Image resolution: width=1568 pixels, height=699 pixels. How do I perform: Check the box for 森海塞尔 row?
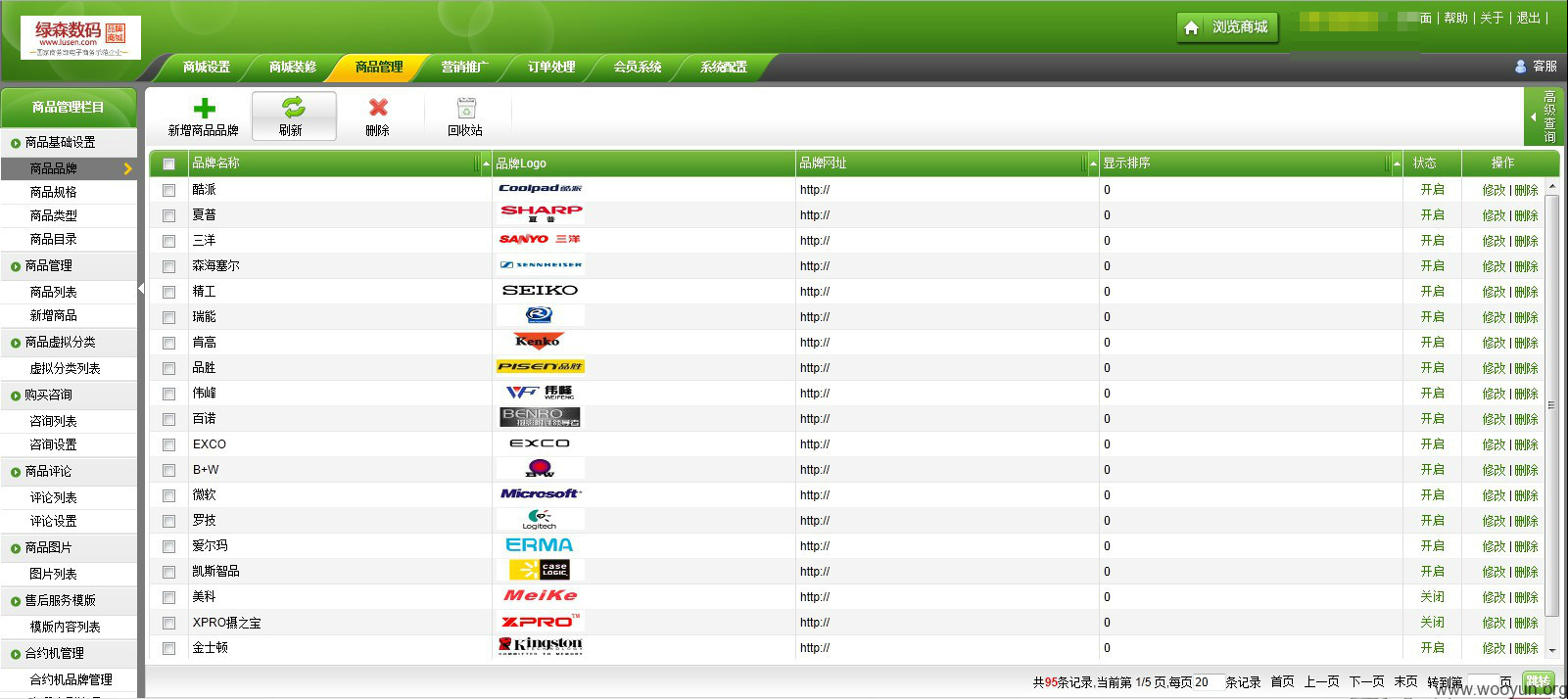tap(168, 266)
